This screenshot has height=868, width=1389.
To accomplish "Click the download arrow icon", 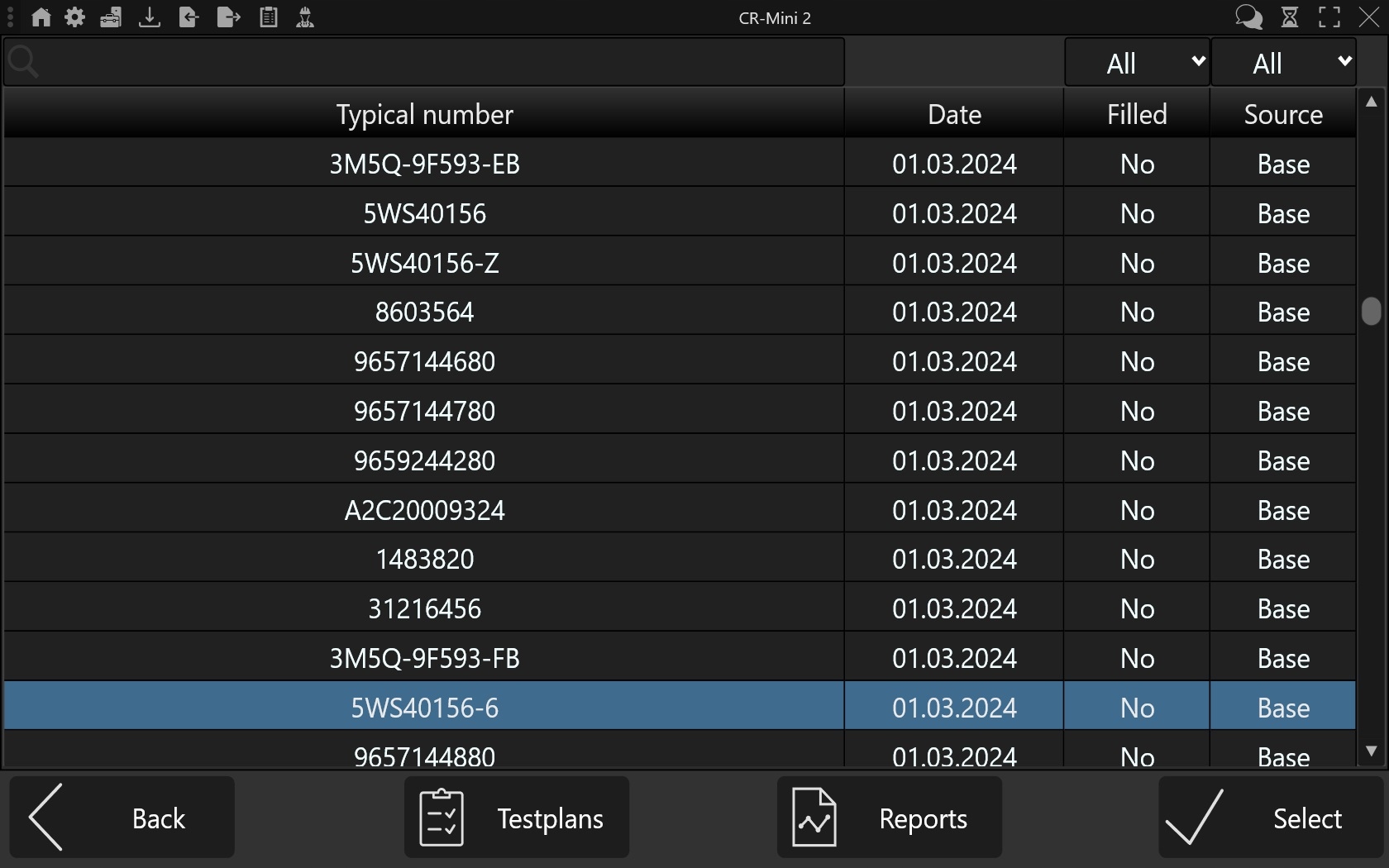I will click(150, 17).
